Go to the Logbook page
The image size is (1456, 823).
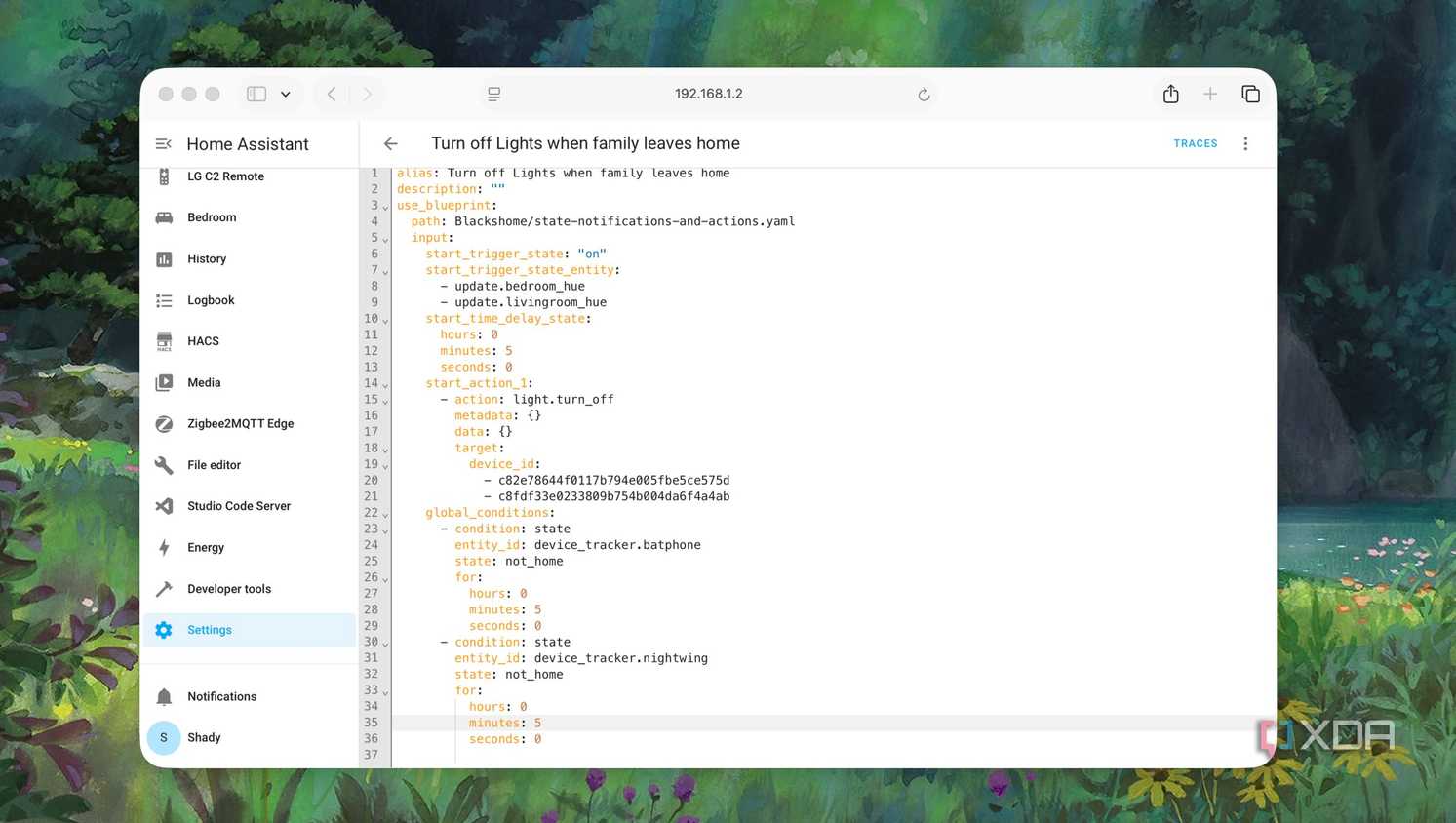point(250,300)
